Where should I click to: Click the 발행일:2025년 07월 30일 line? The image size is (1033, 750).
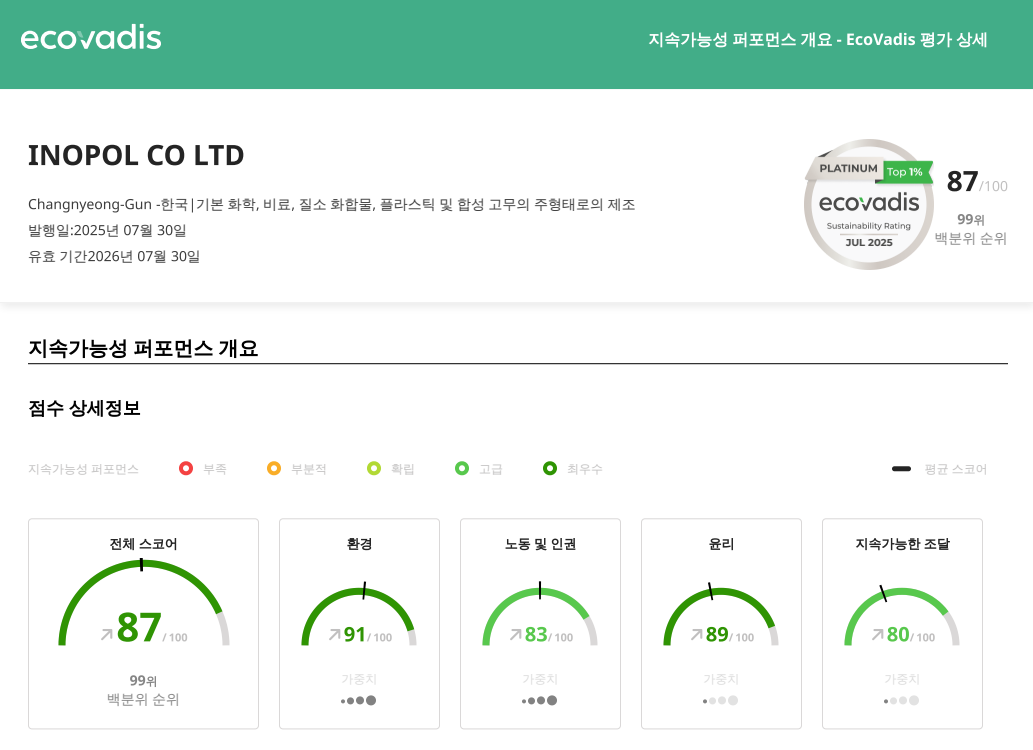point(107,231)
